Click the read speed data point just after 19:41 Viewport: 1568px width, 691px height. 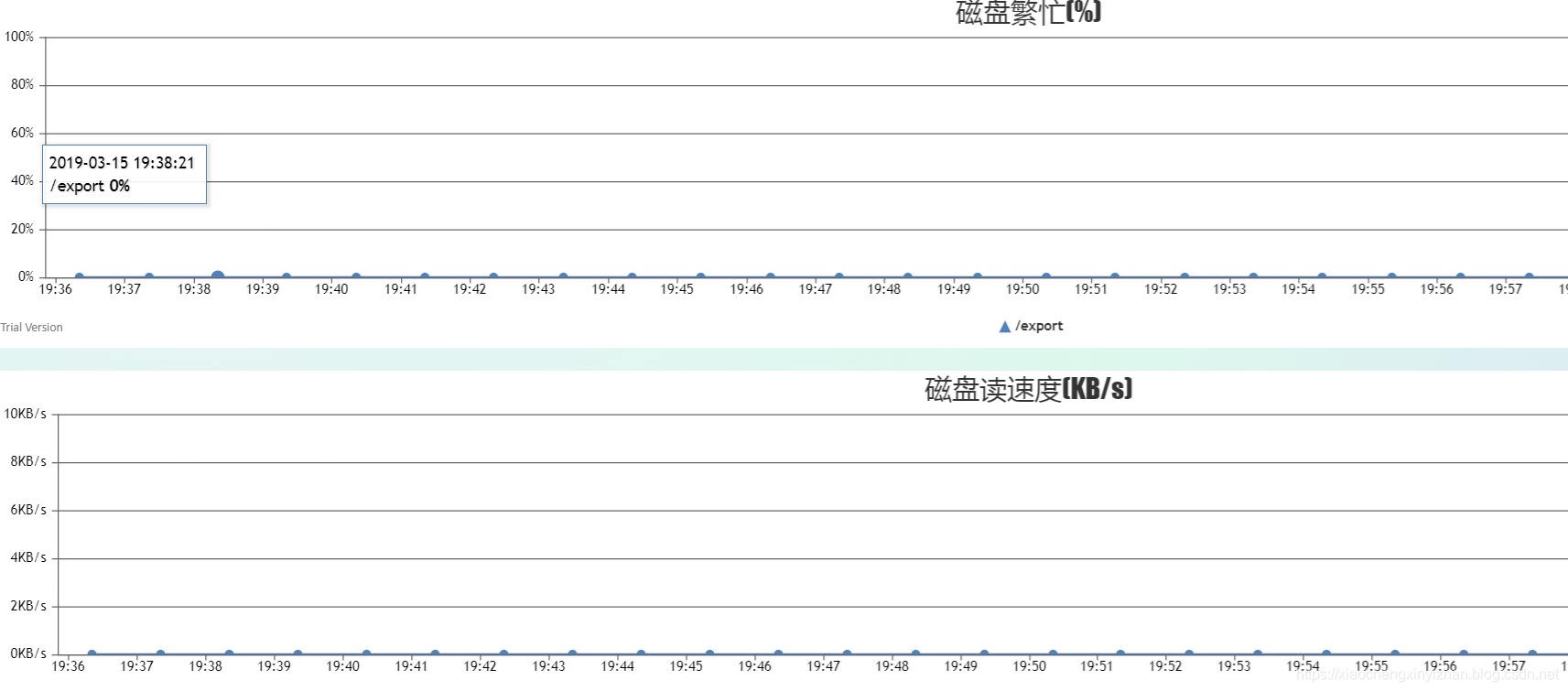tap(435, 653)
